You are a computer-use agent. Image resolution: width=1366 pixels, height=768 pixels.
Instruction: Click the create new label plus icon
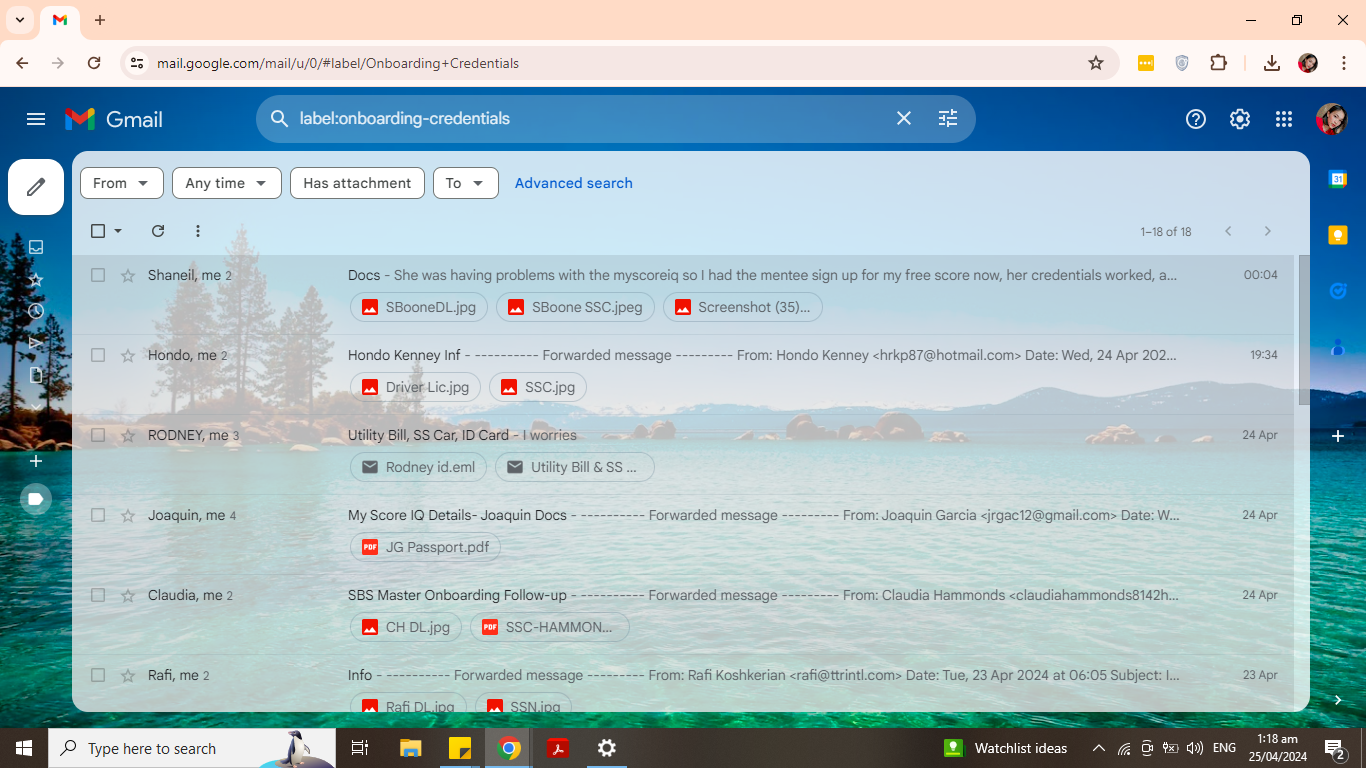tap(36, 461)
